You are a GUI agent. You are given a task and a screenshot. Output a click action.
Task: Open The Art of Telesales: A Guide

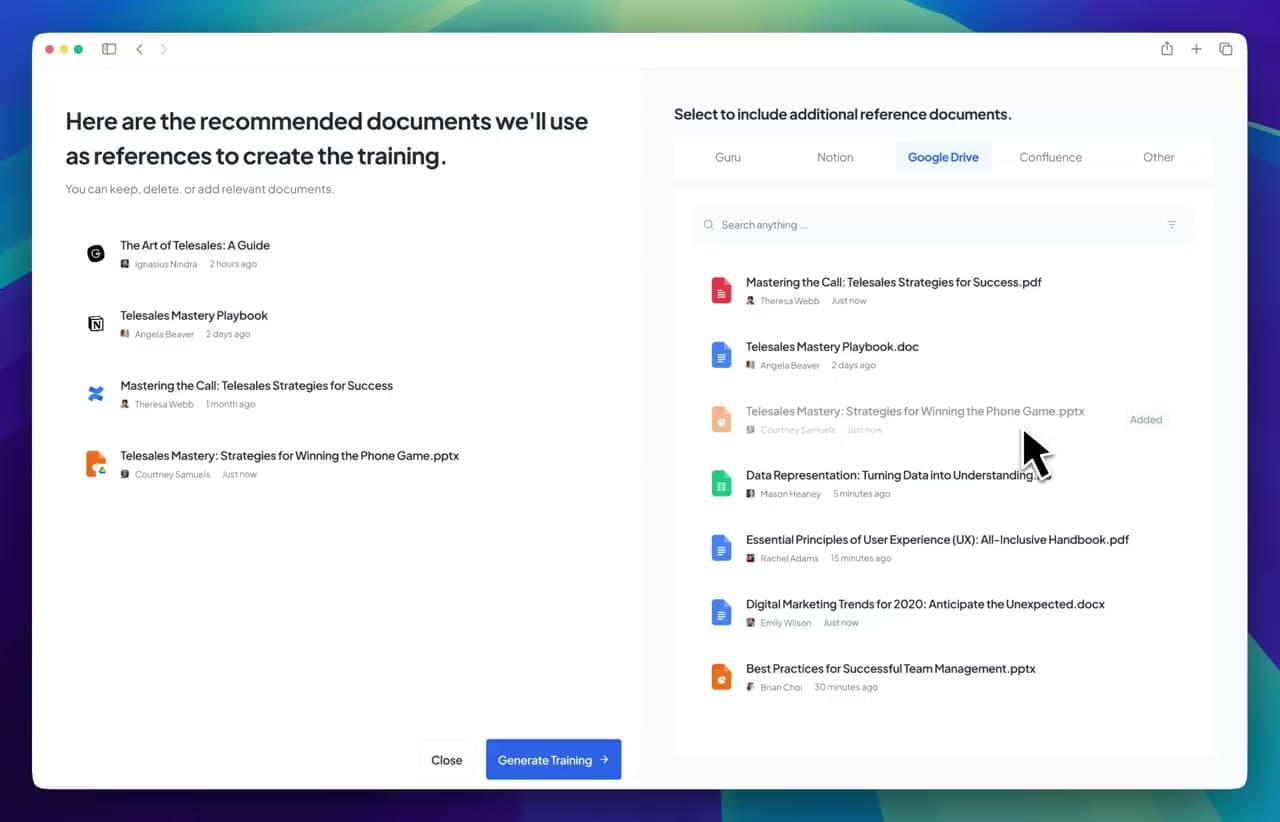(x=195, y=245)
